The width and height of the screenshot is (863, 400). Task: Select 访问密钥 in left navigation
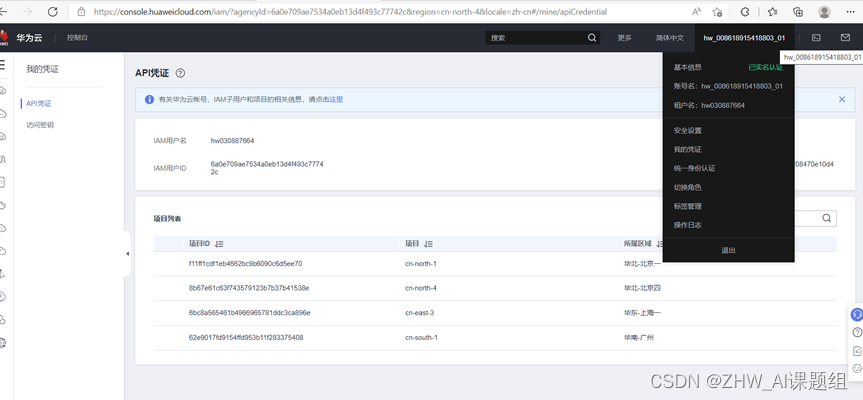point(40,125)
